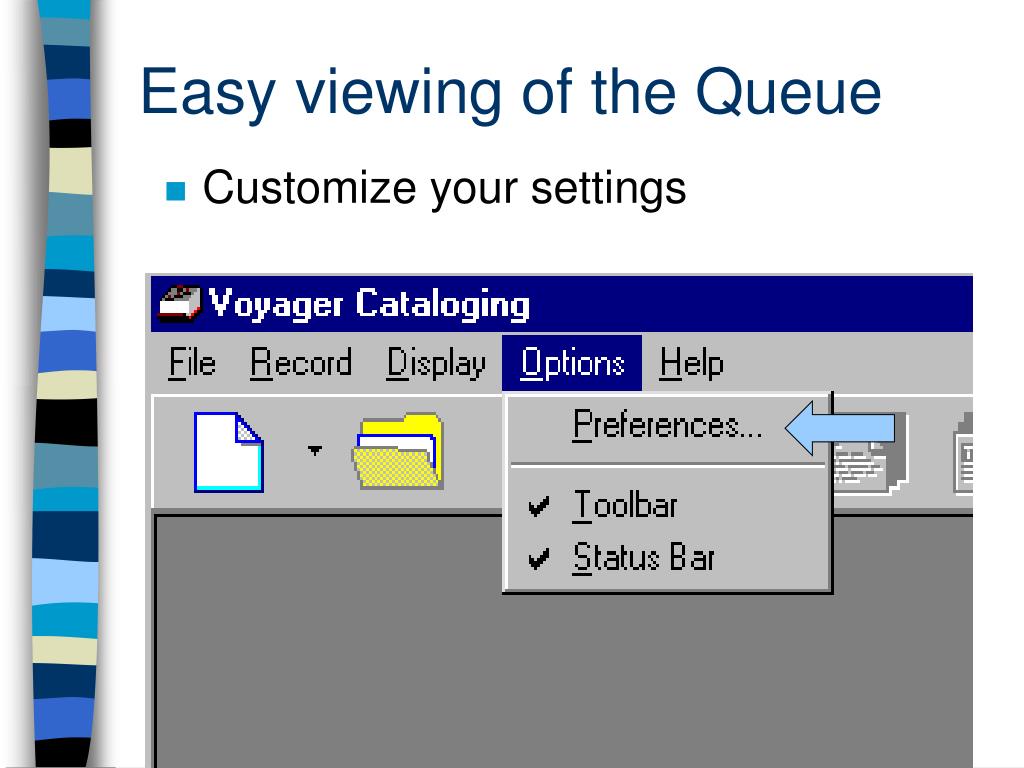Choose Preferences... from the Options menu
The image size is (1024, 768).
(666, 426)
